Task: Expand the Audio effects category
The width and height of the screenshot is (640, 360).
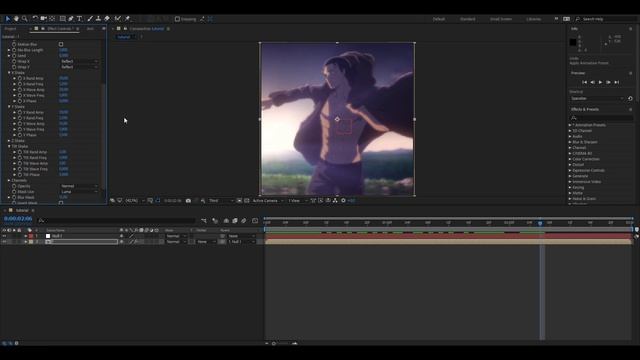Action: click(570, 136)
